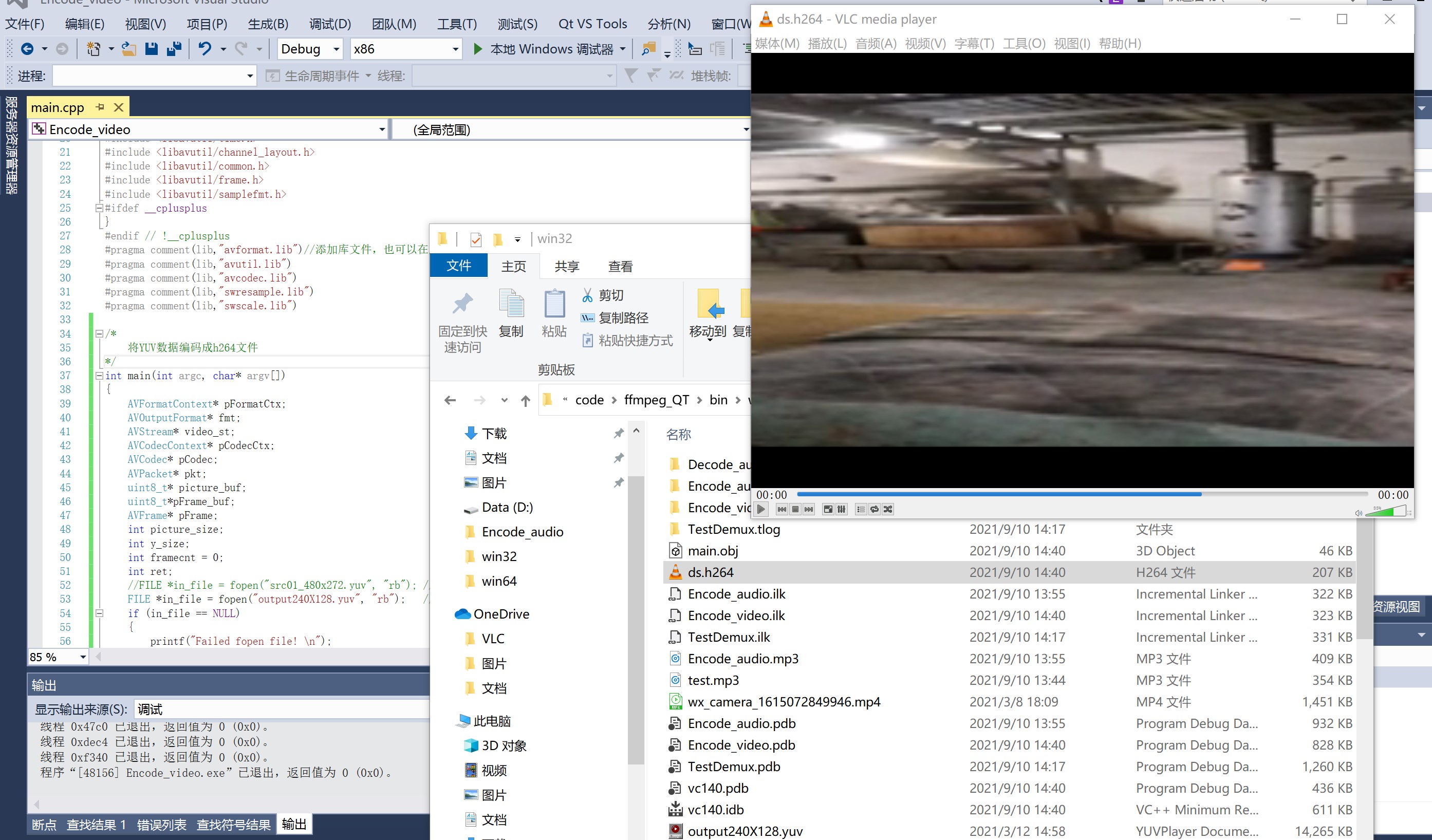Screen dimensions: 1432x840
Task: Open the Debug configuration dropdown
Action: point(336,49)
